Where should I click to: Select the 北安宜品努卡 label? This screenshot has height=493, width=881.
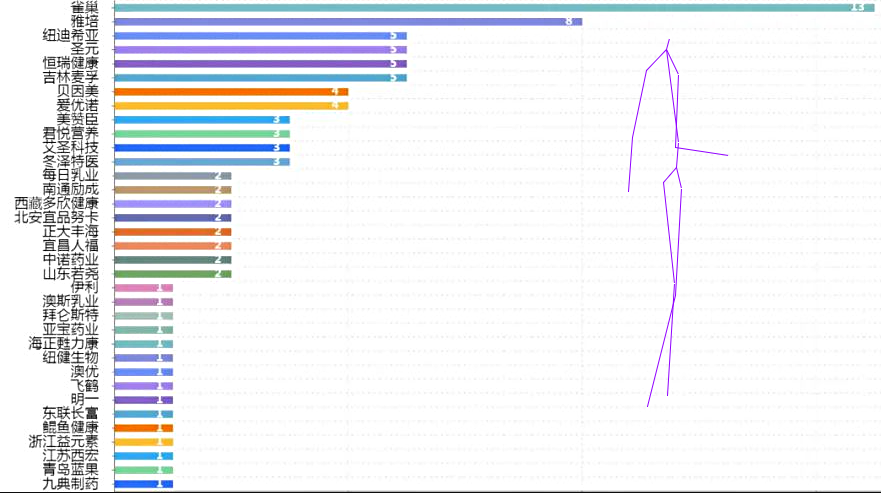(57, 218)
